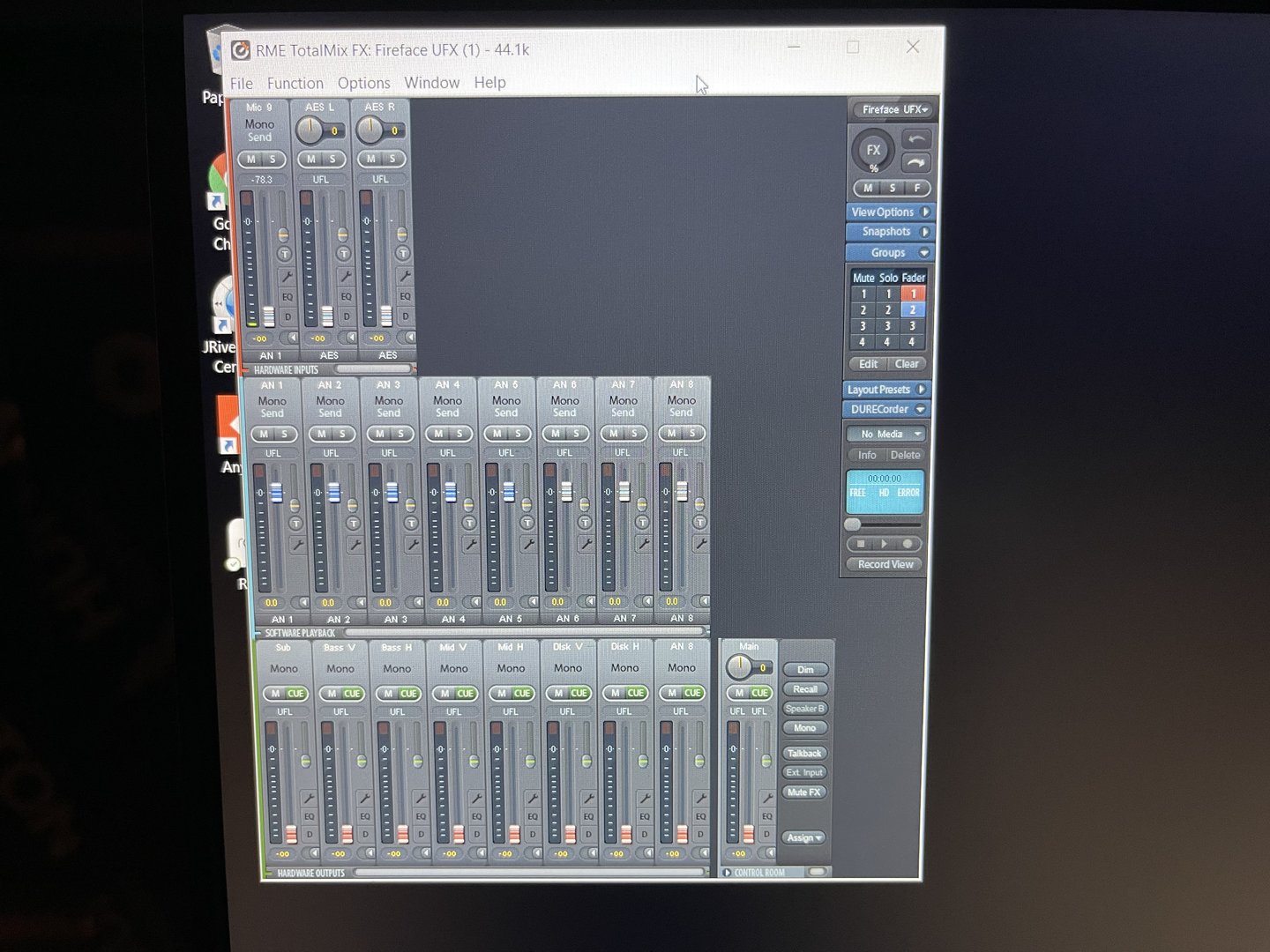This screenshot has height=952, width=1270.
Task: Expand the View Options section
Action: tap(890, 212)
